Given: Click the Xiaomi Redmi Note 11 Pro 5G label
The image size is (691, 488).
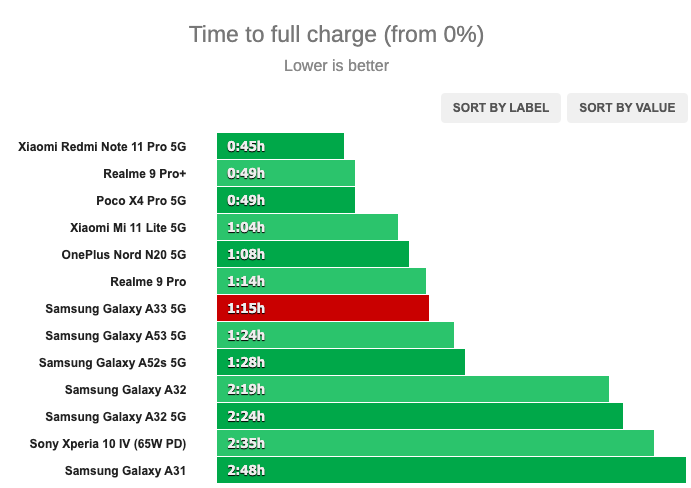Looking at the screenshot, I should pos(102,146).
